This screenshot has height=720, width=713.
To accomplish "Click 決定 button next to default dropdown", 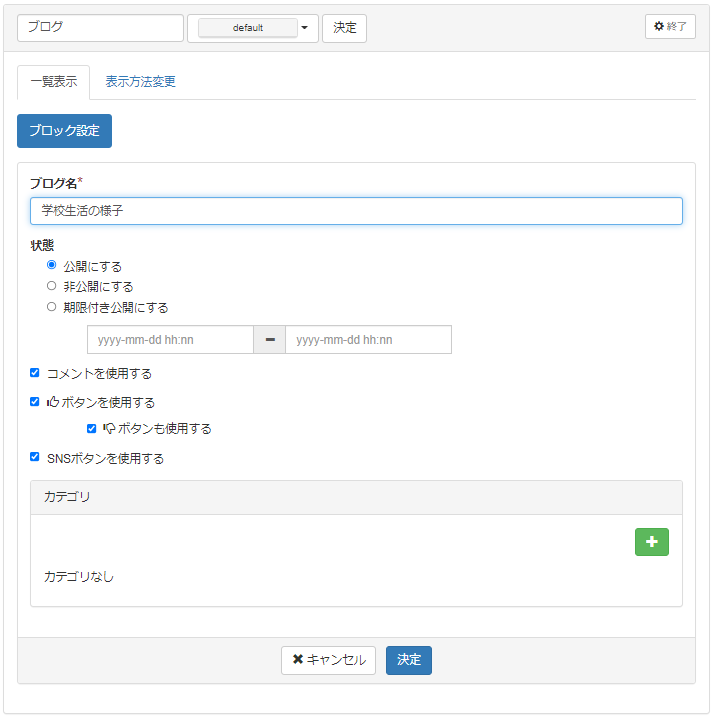I will point(344,28).
